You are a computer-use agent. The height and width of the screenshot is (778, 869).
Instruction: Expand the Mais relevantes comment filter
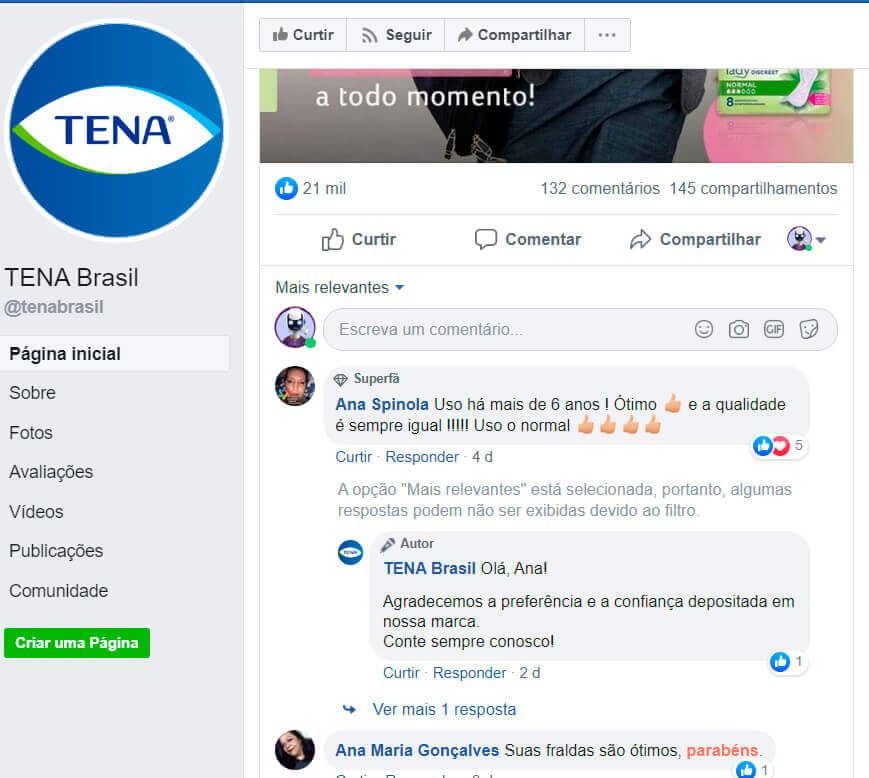tap(340, 288)
